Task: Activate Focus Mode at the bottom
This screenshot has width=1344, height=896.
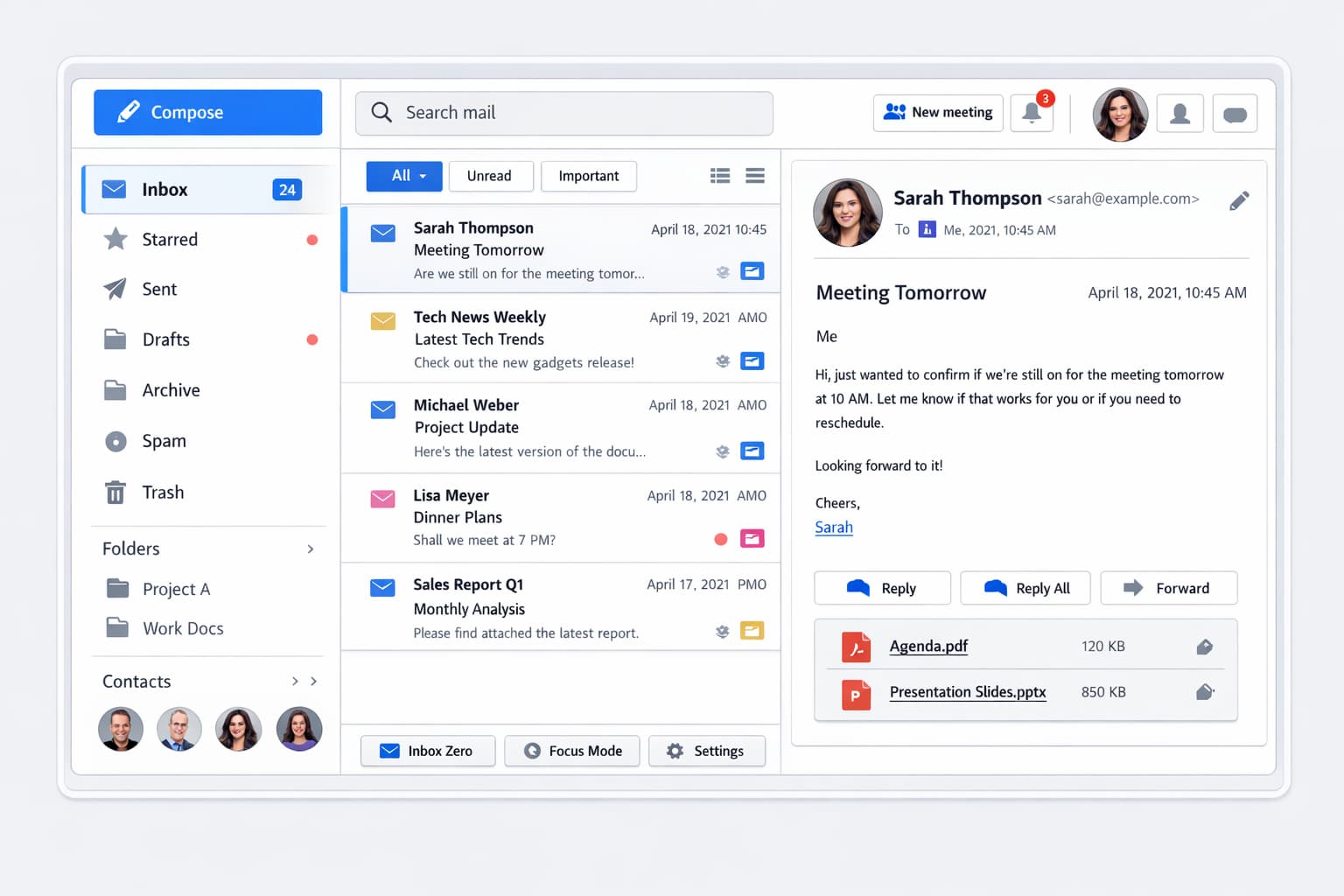Action: [x=571, y=751]
